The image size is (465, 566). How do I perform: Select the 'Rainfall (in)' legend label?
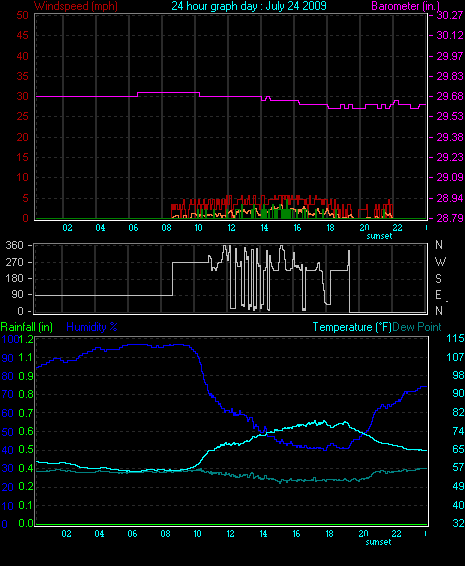pos(27,327)
